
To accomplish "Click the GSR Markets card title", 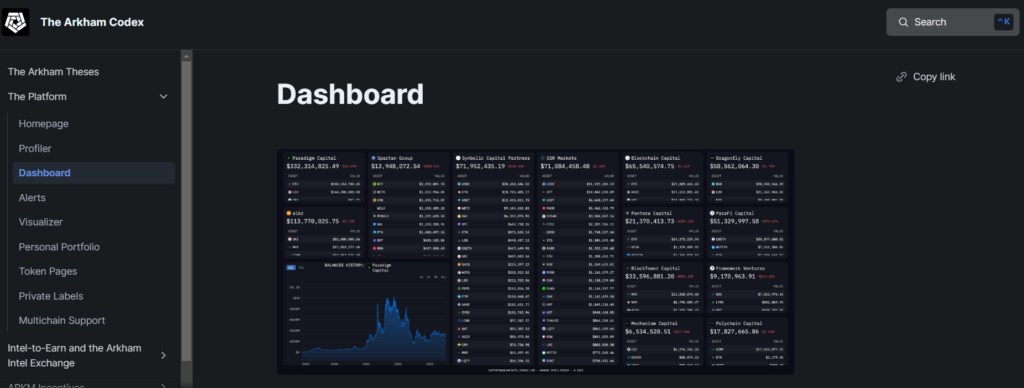I will (562, 158).
